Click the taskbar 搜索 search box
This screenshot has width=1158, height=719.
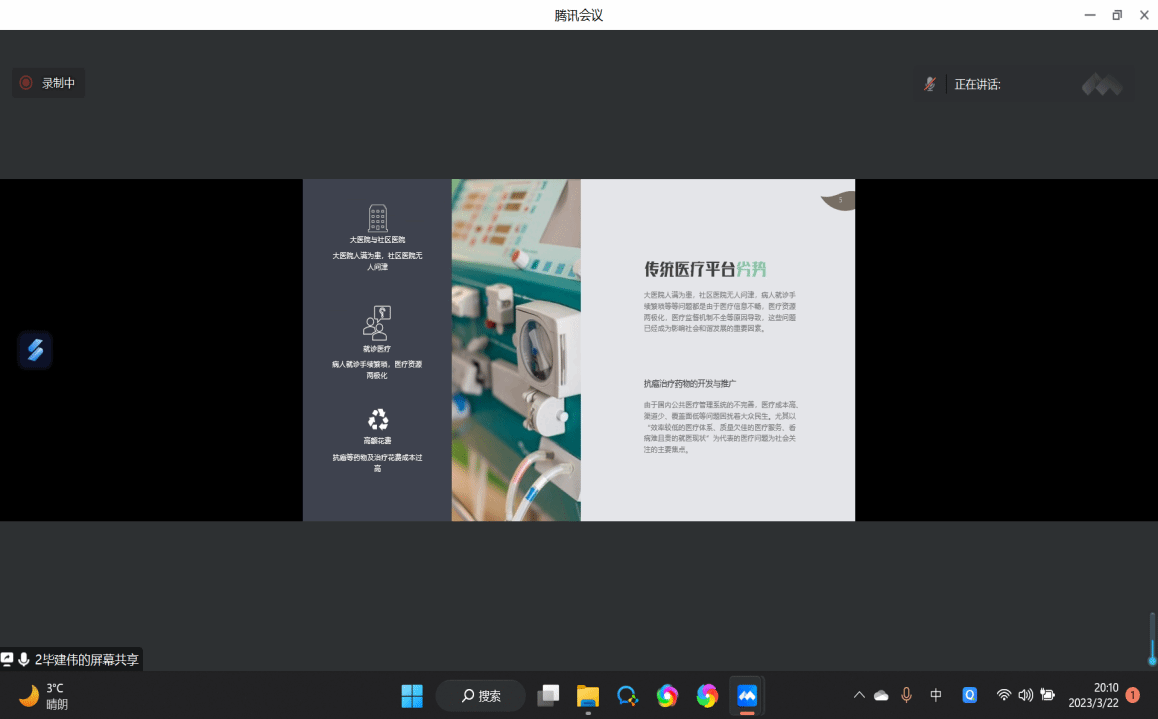click(480, 695)
